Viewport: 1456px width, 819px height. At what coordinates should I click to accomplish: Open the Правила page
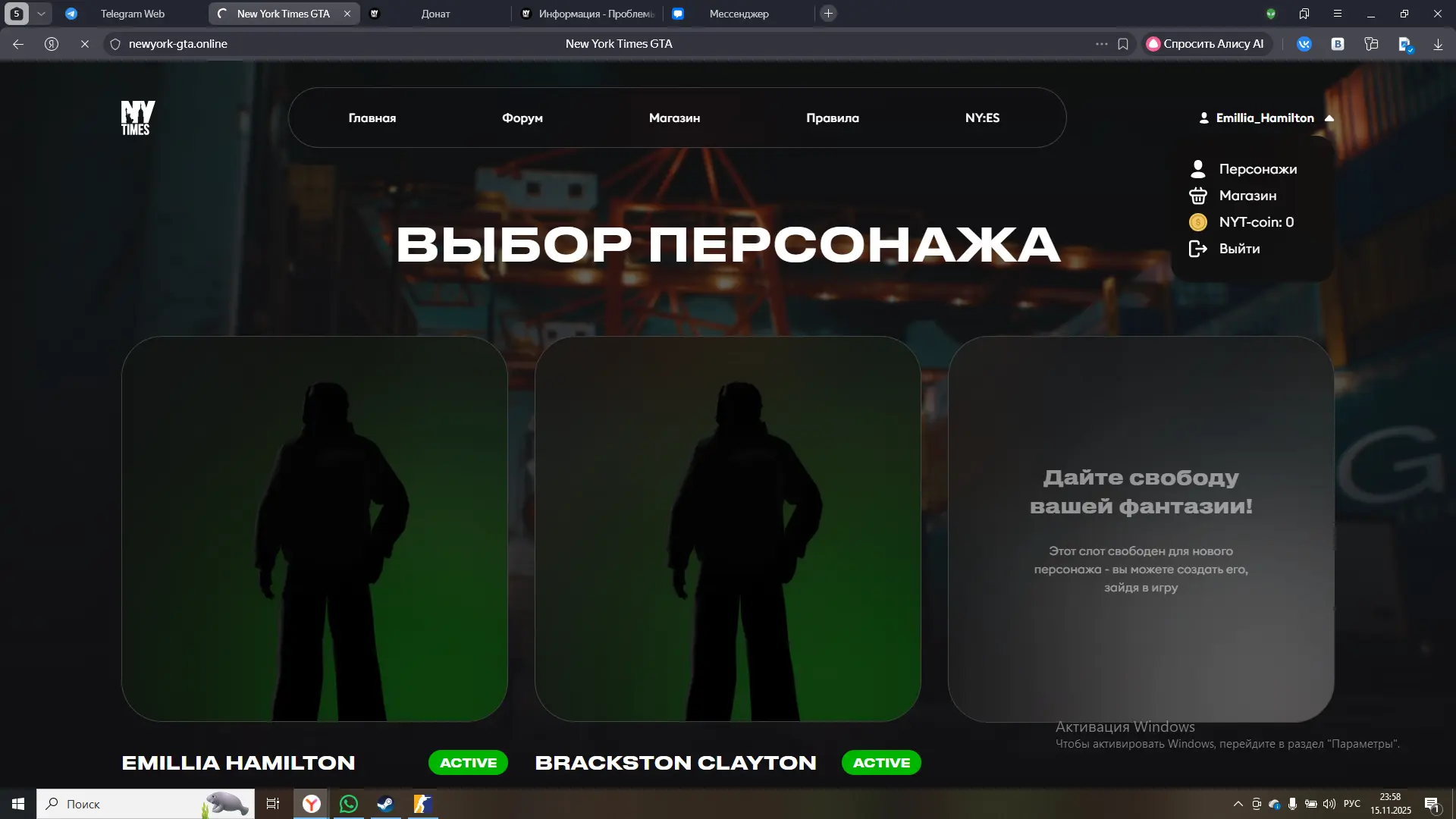tap(833, 118)
